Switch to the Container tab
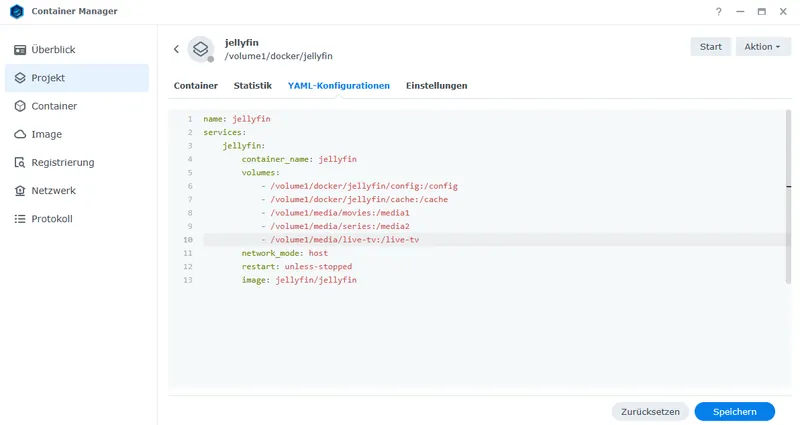Image resolution: width=800 pixels, height=425 pixels. [195, 86]
